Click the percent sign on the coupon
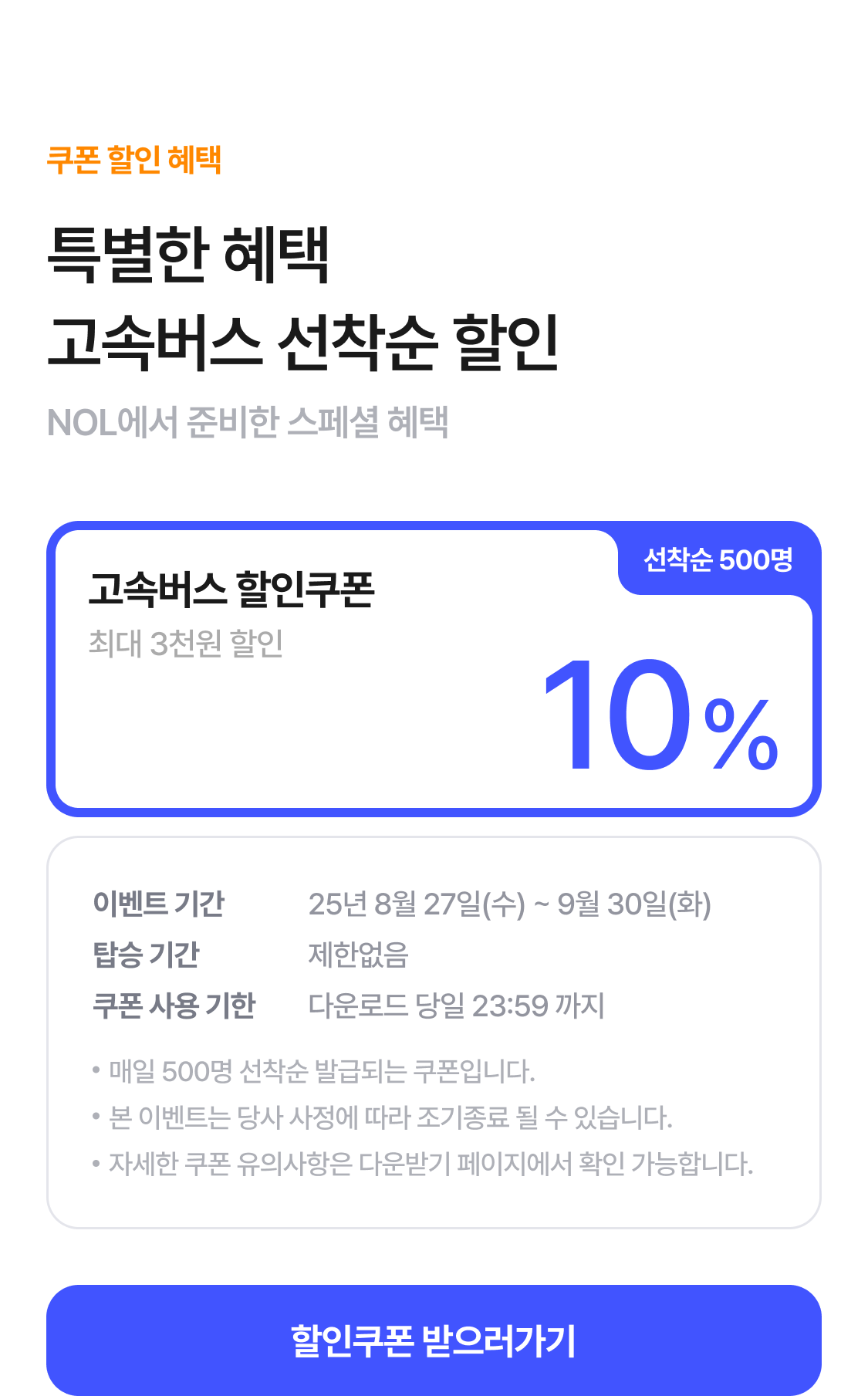 click(x=741, y=734)
